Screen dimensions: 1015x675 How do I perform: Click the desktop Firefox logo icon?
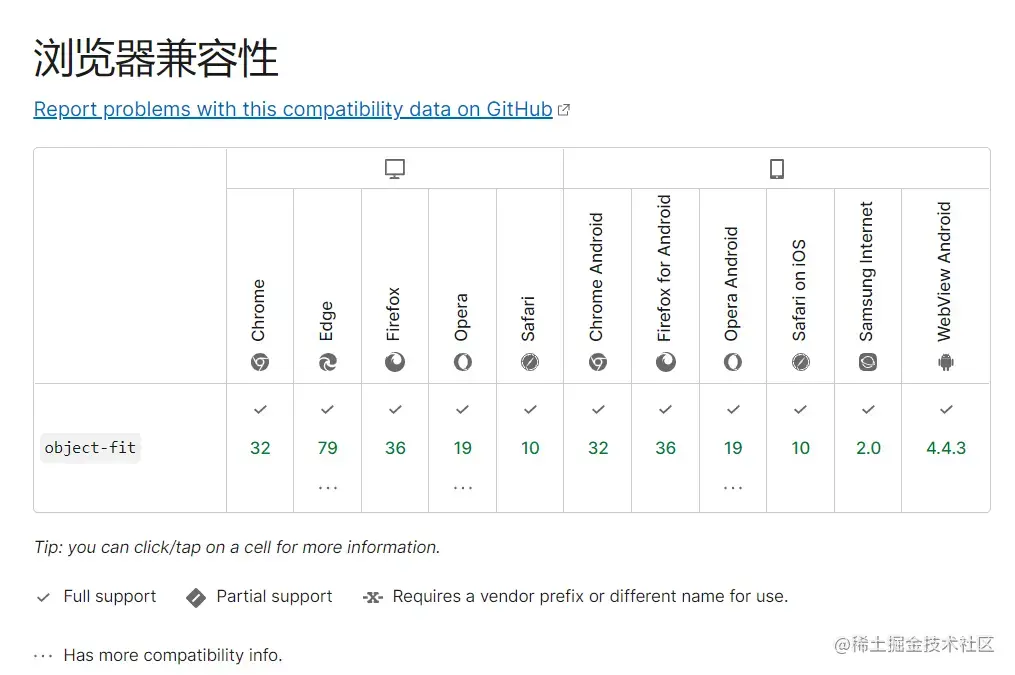[395, 363]
